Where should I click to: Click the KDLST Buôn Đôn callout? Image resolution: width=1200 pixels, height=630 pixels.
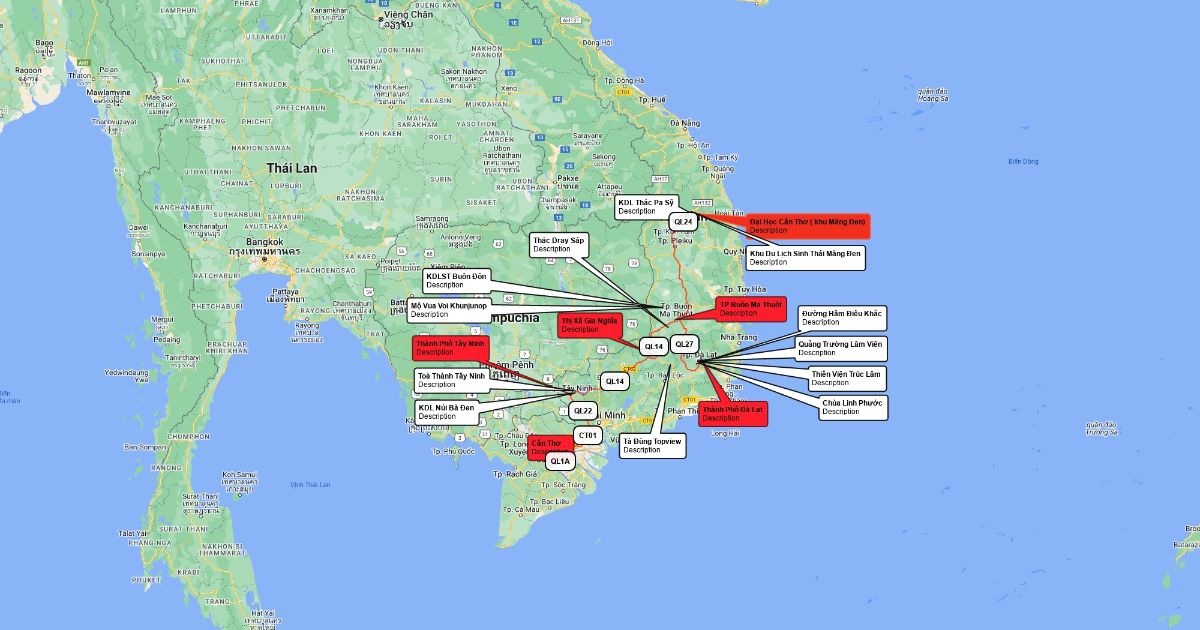pyautogui.click(x=456, y=280)
